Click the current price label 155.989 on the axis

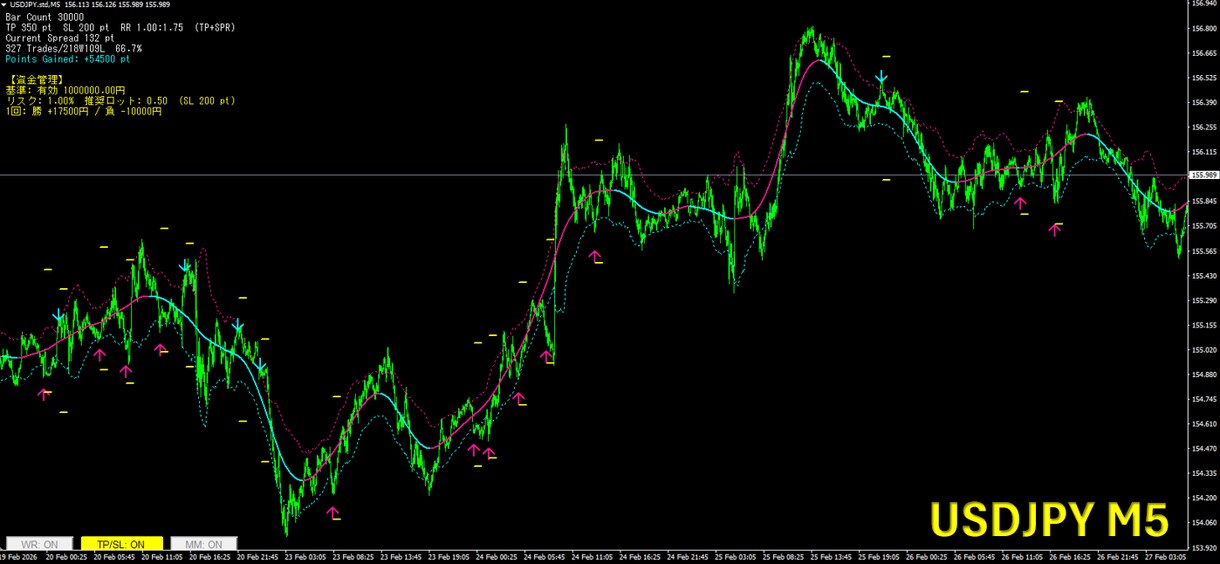tap(1204, 175)
